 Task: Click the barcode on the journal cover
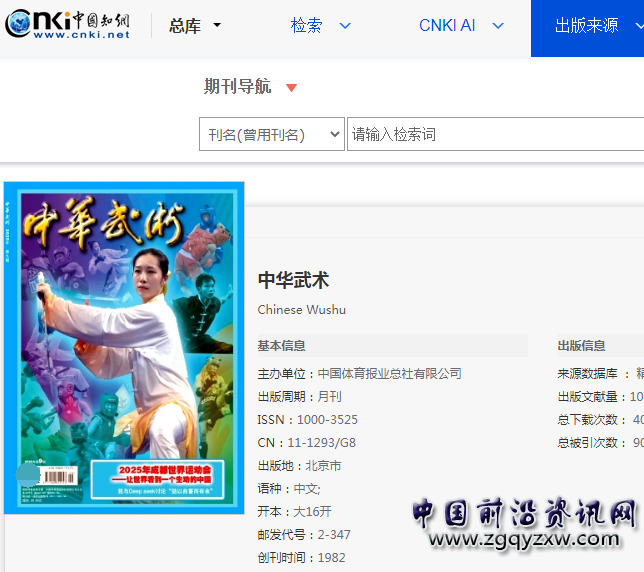[59, 479]
